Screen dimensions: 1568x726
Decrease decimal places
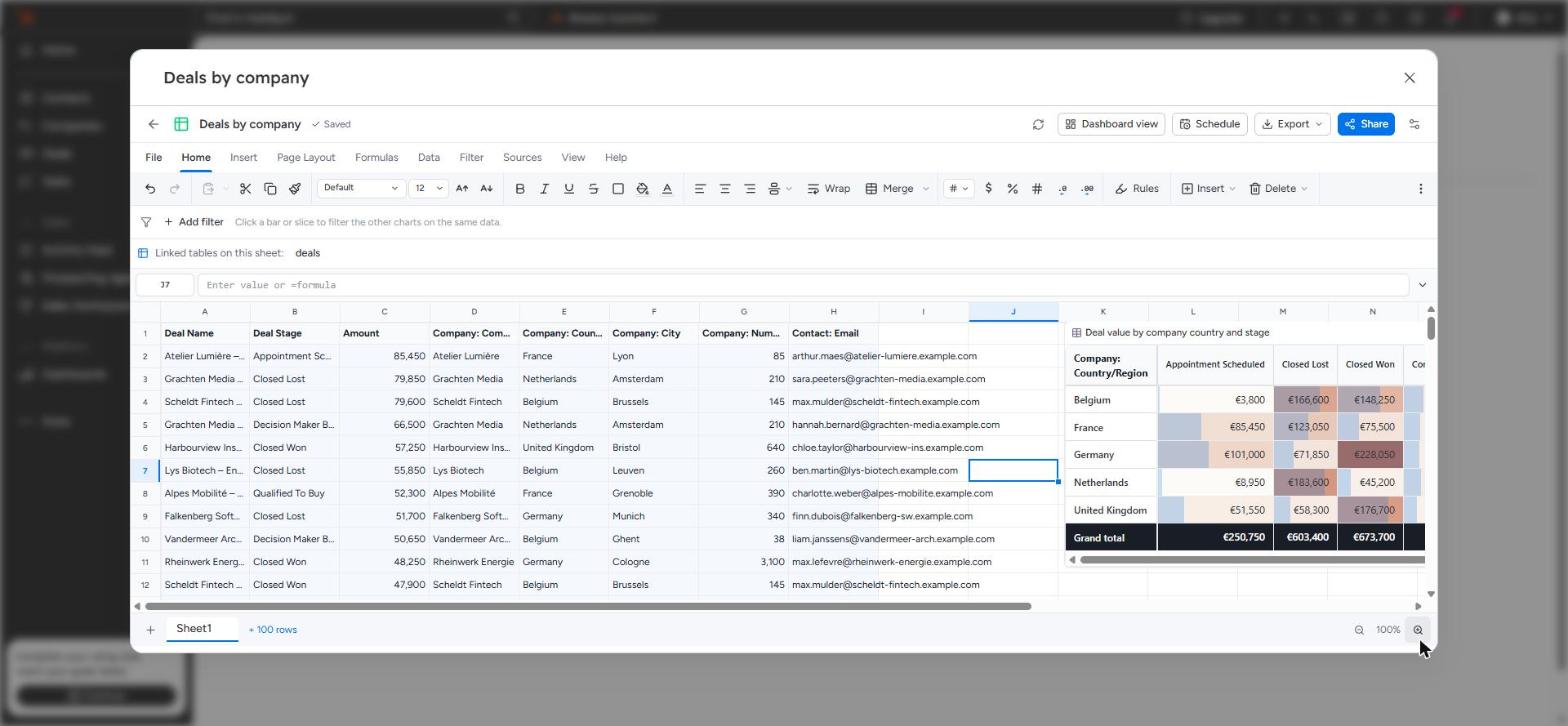pos(1062,189)
